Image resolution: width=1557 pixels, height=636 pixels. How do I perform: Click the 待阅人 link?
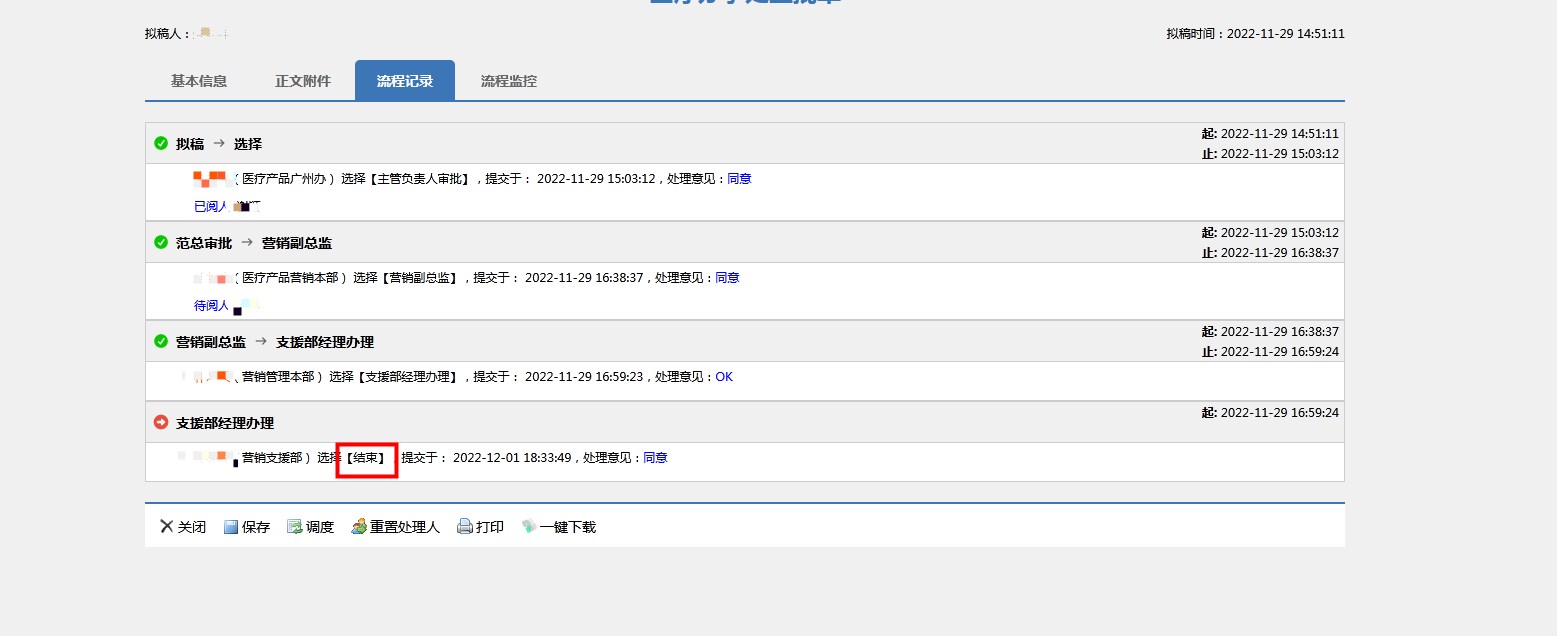(x=211, y=305)
